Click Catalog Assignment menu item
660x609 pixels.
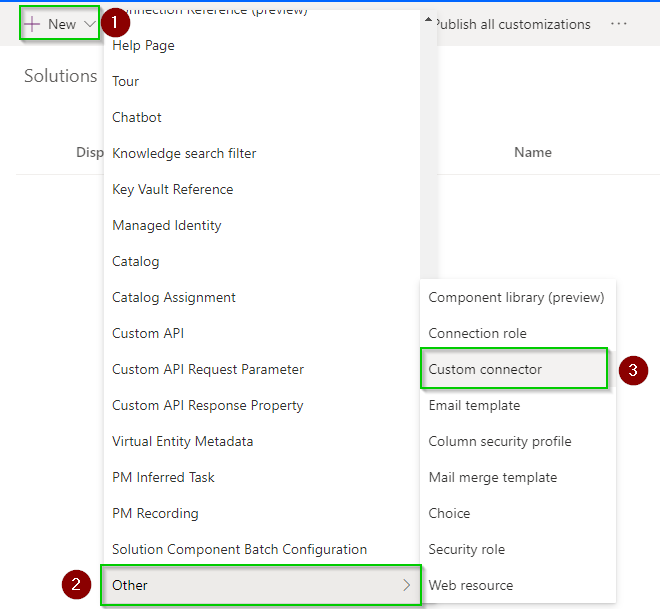(174, 297)
